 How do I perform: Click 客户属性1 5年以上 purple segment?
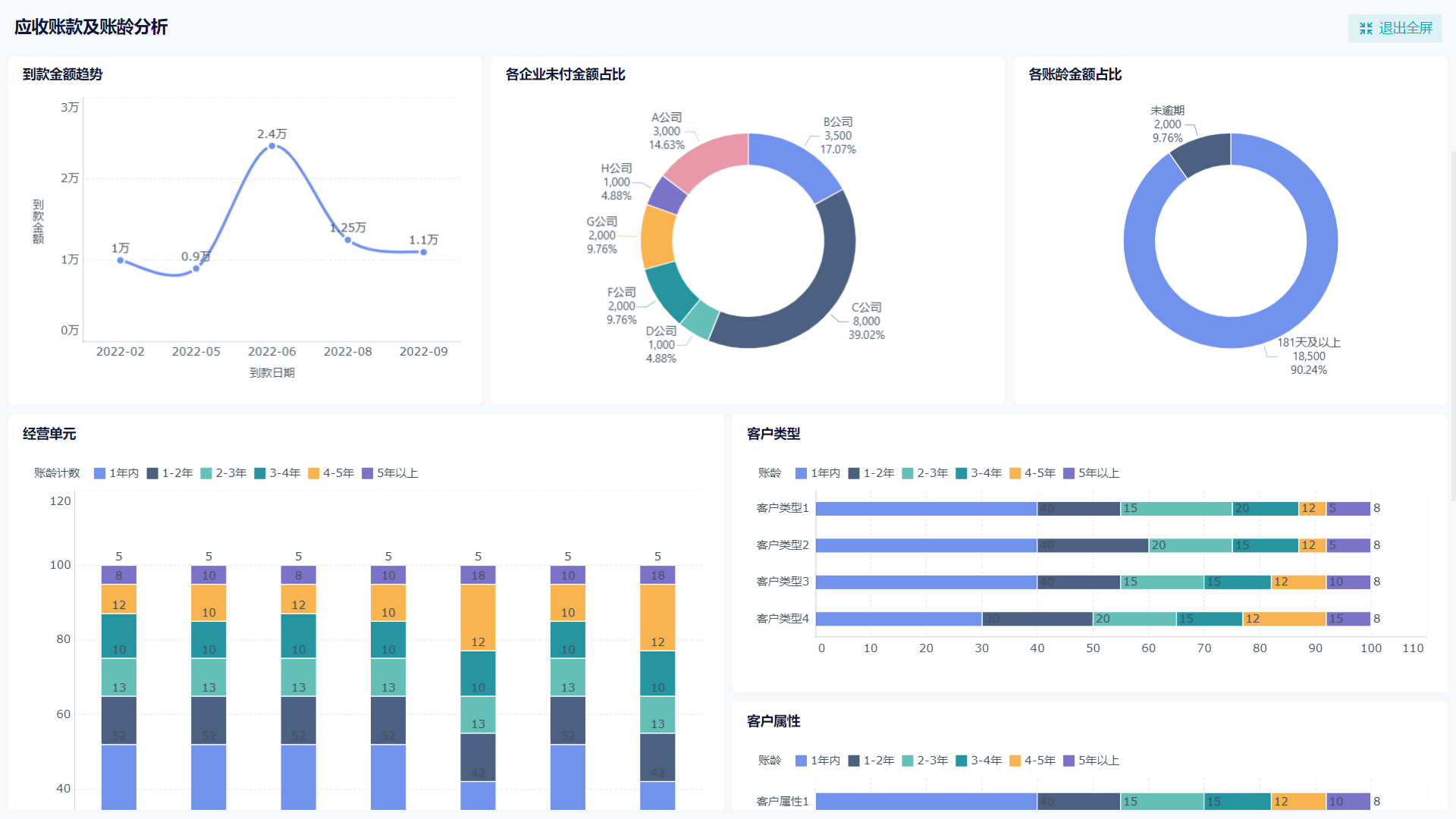coord(1348,802)
